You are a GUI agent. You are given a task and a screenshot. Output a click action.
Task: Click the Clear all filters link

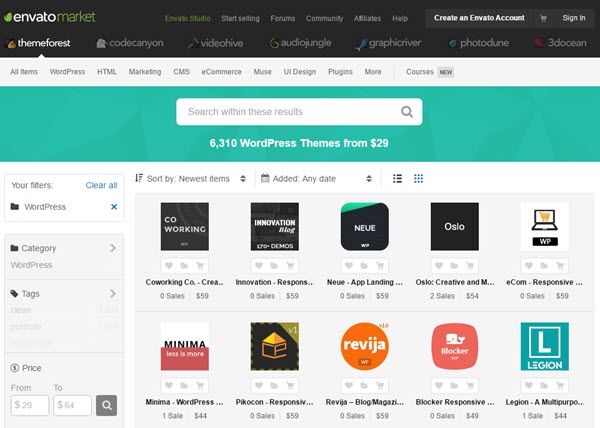tap(101, 185)
